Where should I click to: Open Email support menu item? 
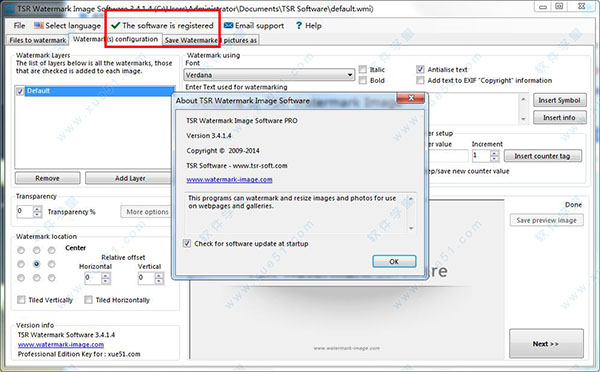[x=254, y=26]
